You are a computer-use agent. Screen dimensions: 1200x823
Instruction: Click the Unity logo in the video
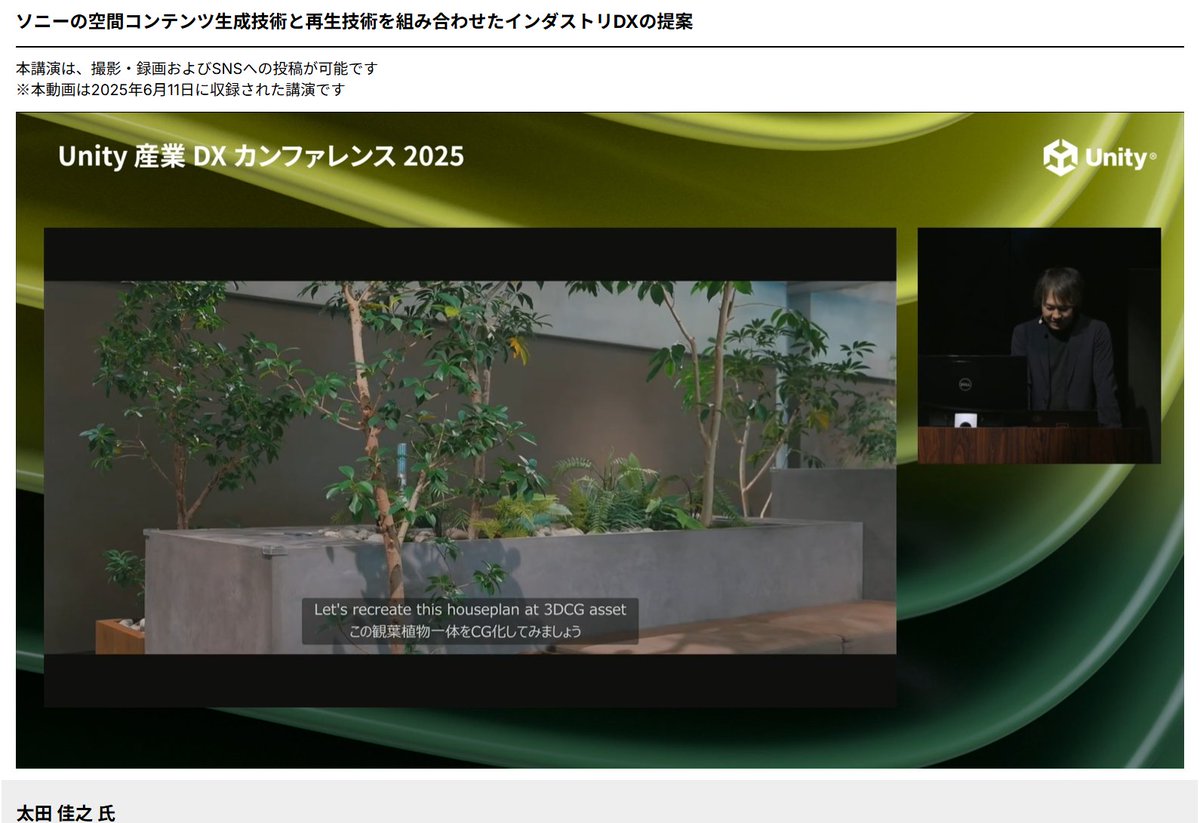[x=1100, y=158]
